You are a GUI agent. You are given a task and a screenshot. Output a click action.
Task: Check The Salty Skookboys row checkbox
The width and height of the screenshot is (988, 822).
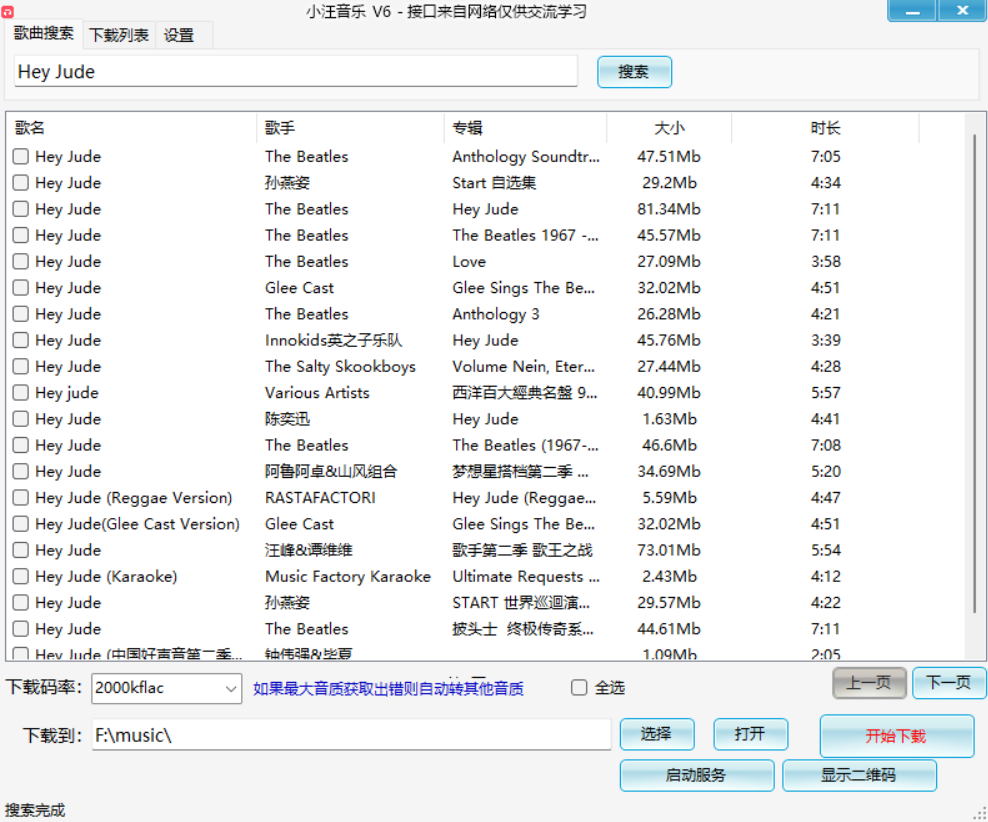[x=21, y=367]
